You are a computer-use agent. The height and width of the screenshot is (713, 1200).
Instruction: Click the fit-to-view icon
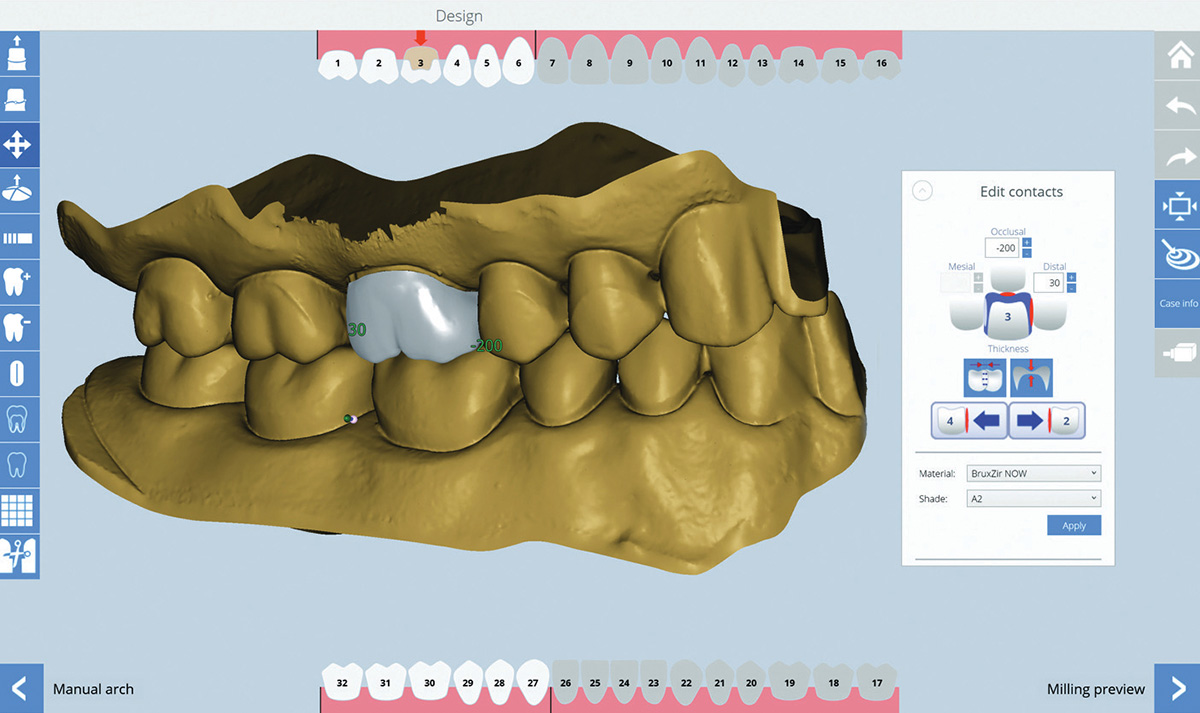[1177, 205]
